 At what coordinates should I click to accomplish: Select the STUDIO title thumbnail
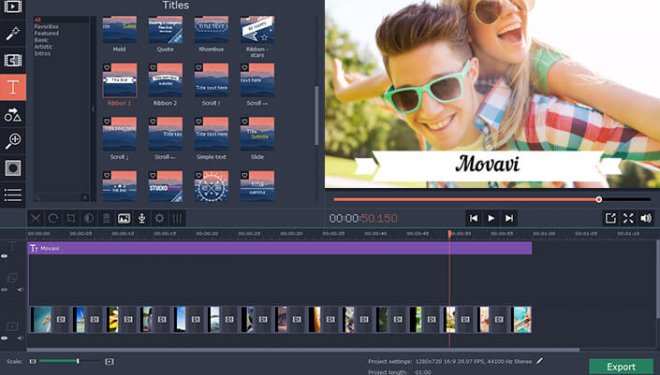pyautogui.click(x=165, y=186)
